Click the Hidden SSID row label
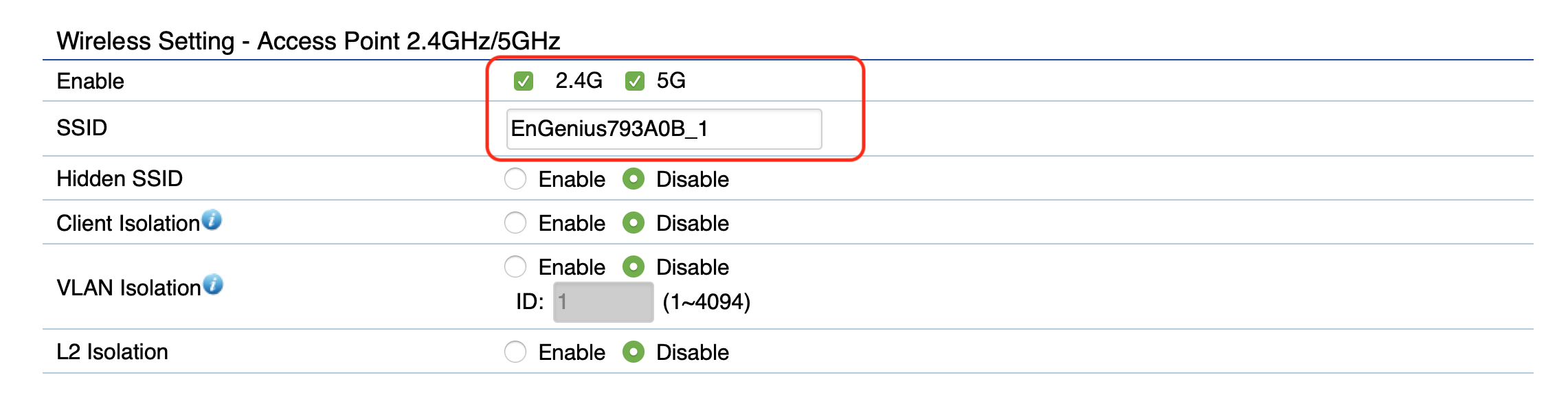Screen dimensions: 1568x397 120,179
